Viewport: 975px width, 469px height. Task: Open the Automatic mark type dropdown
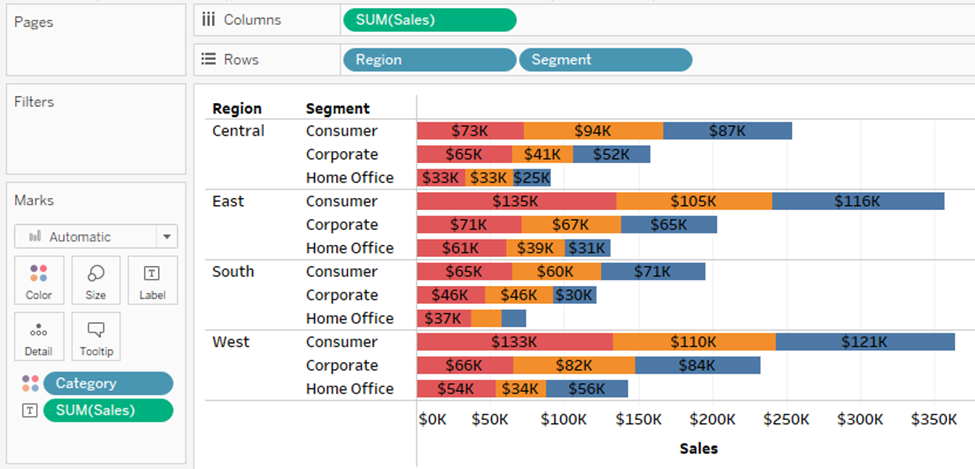pyautogui.click(x=96, y=237)
